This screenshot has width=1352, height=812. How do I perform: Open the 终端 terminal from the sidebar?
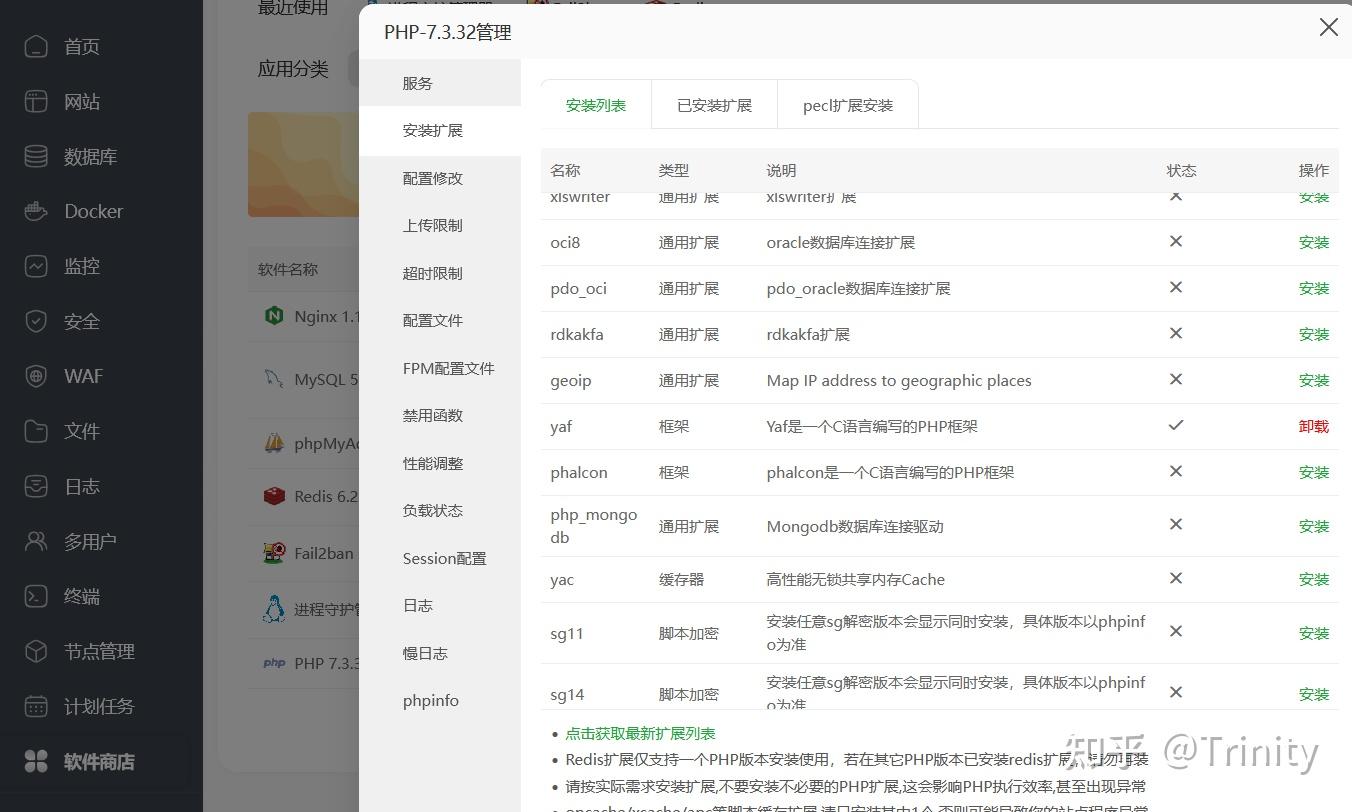(81, 596)
